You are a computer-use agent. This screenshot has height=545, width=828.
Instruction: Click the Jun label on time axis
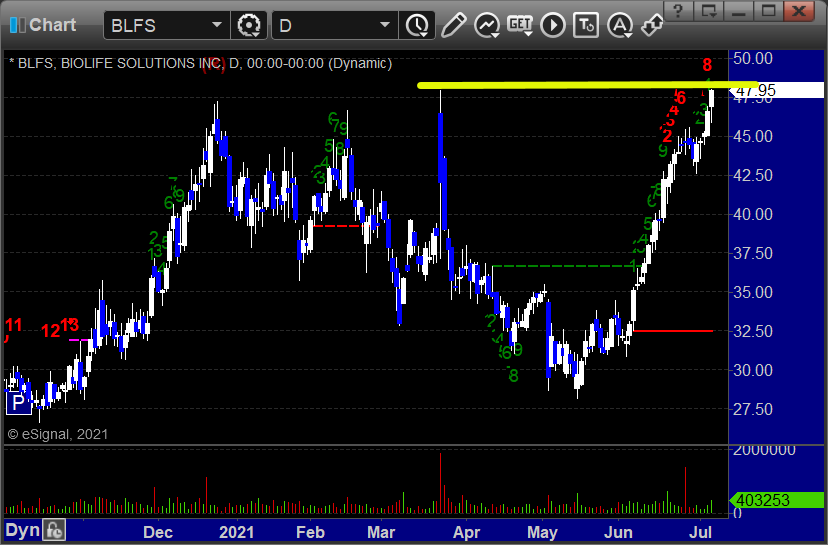point(618,532)
